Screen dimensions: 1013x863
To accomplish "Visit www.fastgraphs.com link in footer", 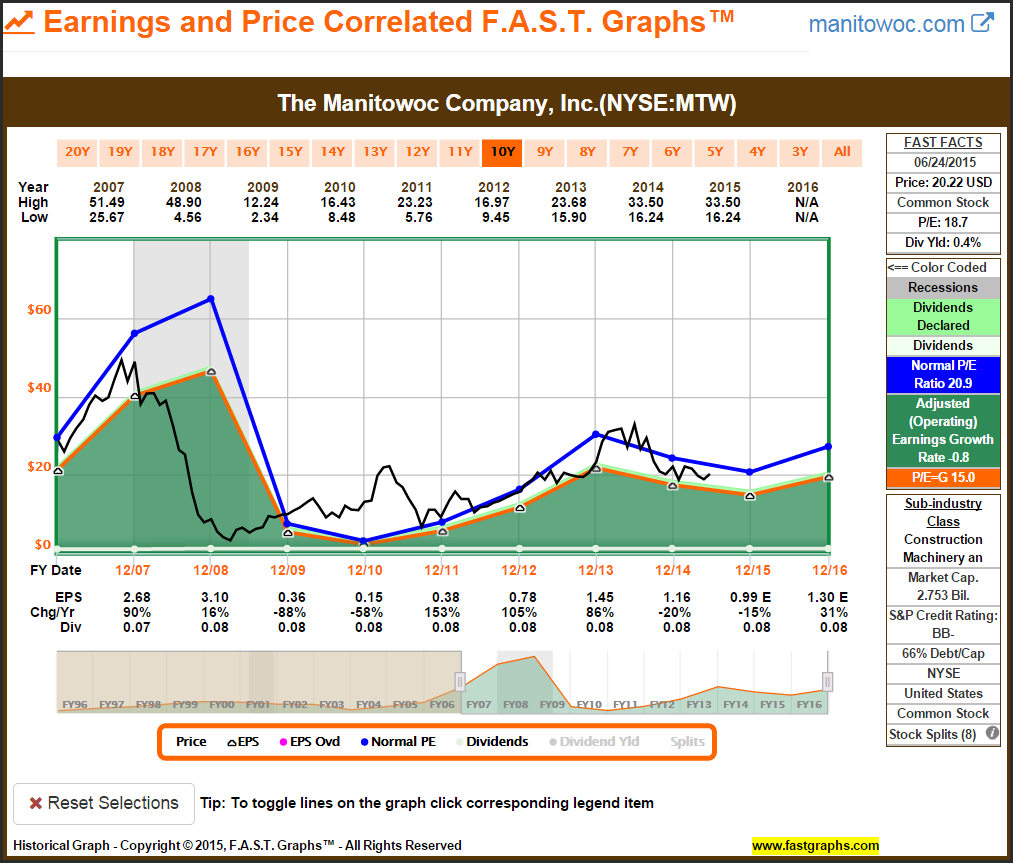I will 815,846.
